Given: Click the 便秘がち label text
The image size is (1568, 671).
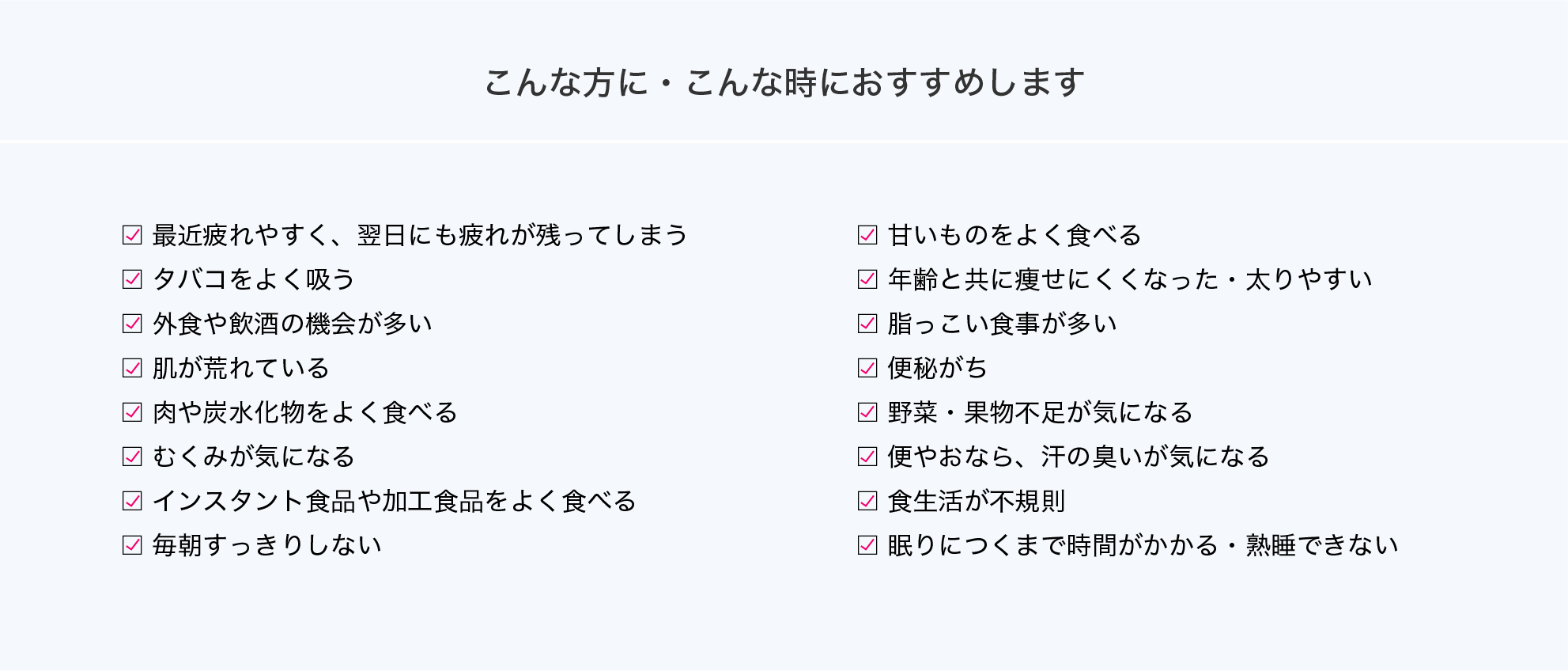Looking at the screenshot, I should pos(938,368).
